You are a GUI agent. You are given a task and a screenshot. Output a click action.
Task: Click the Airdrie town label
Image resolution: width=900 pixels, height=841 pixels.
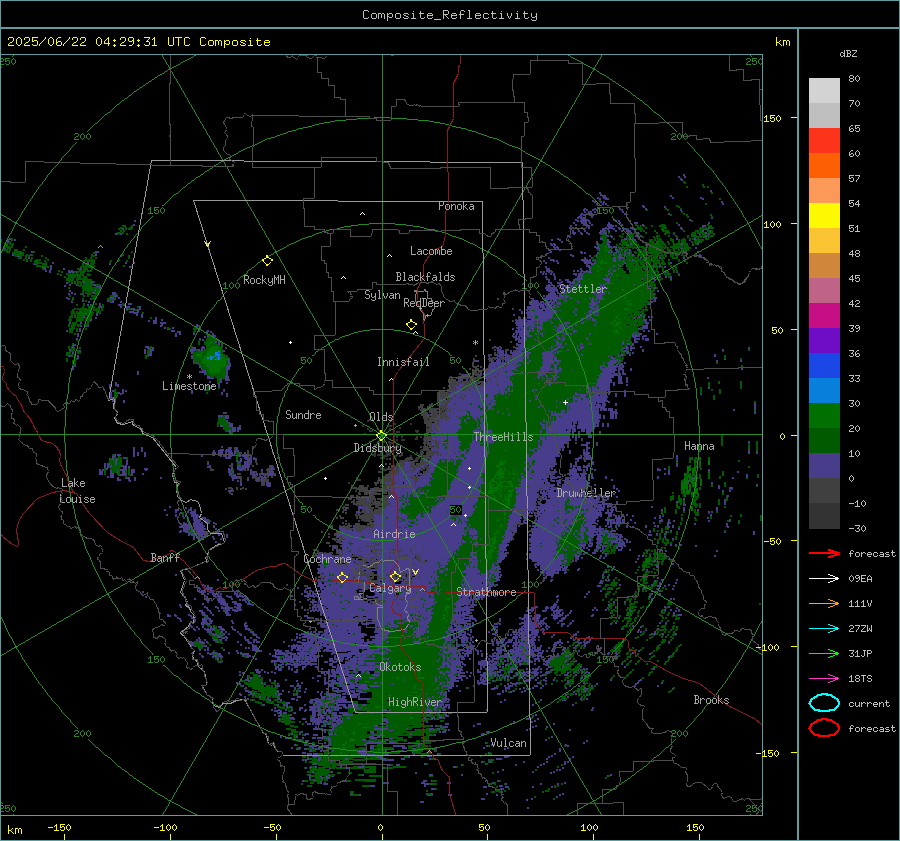pyautogui.click(x=394, y=534)
